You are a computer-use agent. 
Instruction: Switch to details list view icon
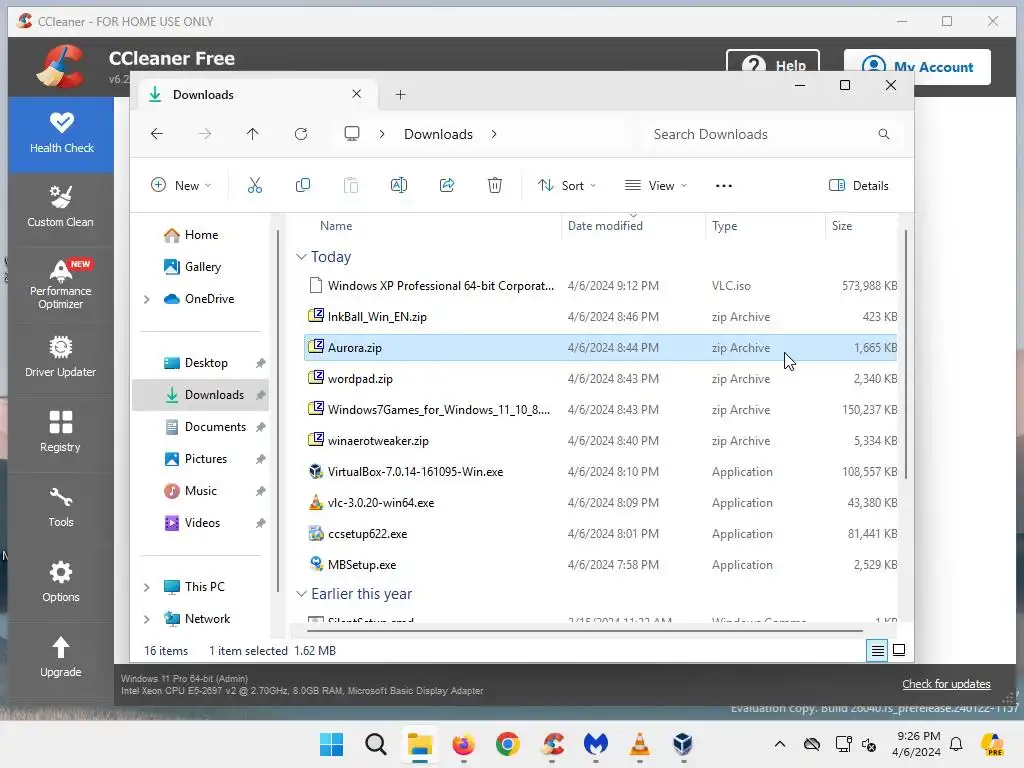tap(877, 650)
